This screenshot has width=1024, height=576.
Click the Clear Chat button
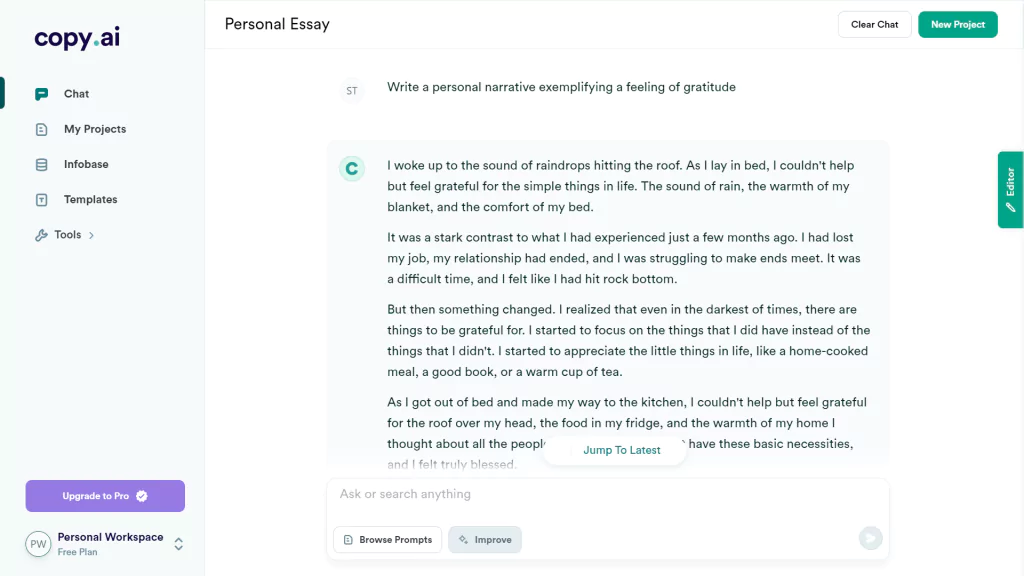tap(874, 25)
